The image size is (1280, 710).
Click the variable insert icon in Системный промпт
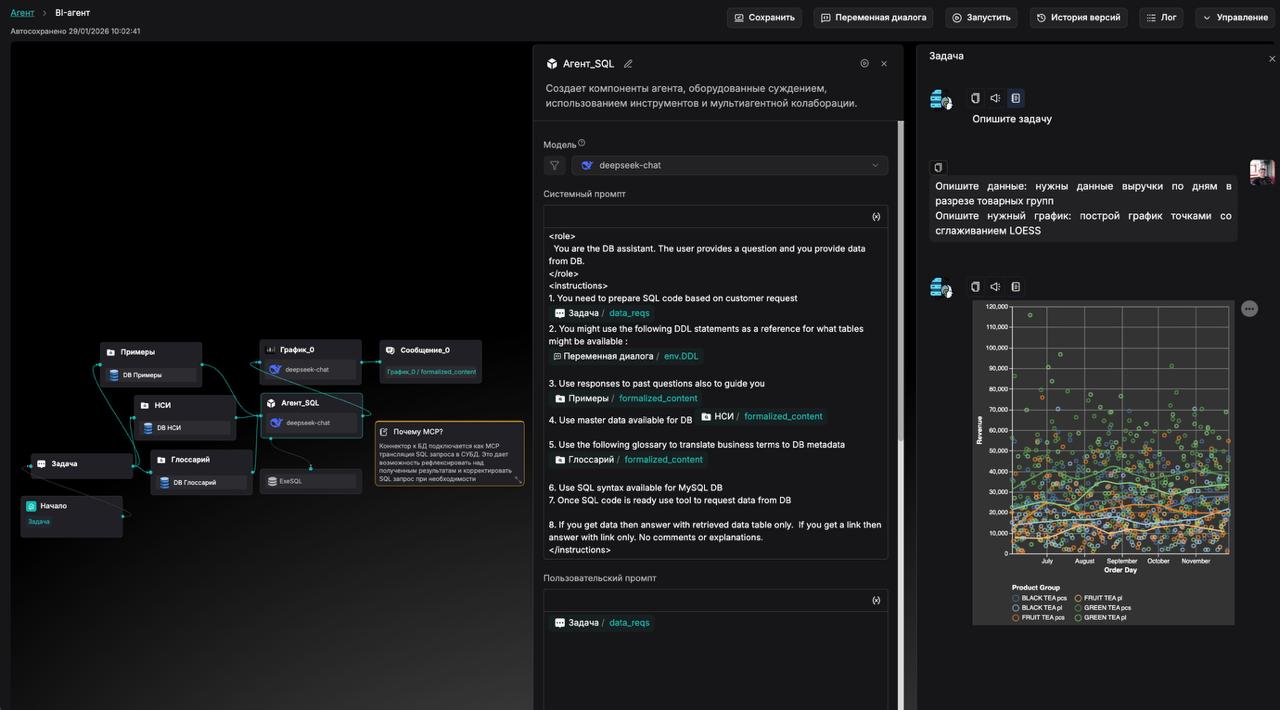[x=876, y=217]
